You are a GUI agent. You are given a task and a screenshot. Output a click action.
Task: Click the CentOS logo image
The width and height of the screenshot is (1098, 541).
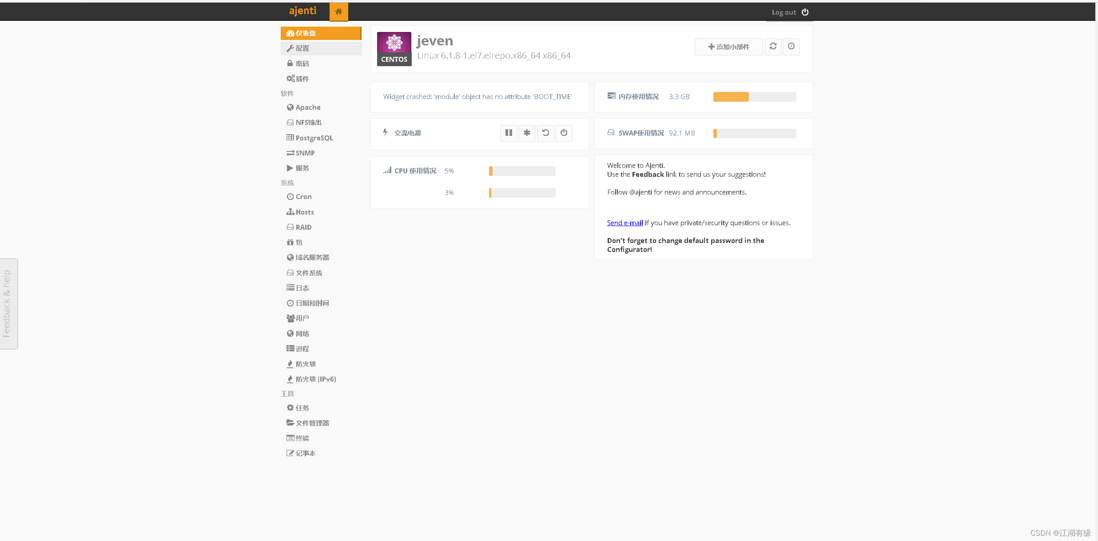click(x=394, y=49)
